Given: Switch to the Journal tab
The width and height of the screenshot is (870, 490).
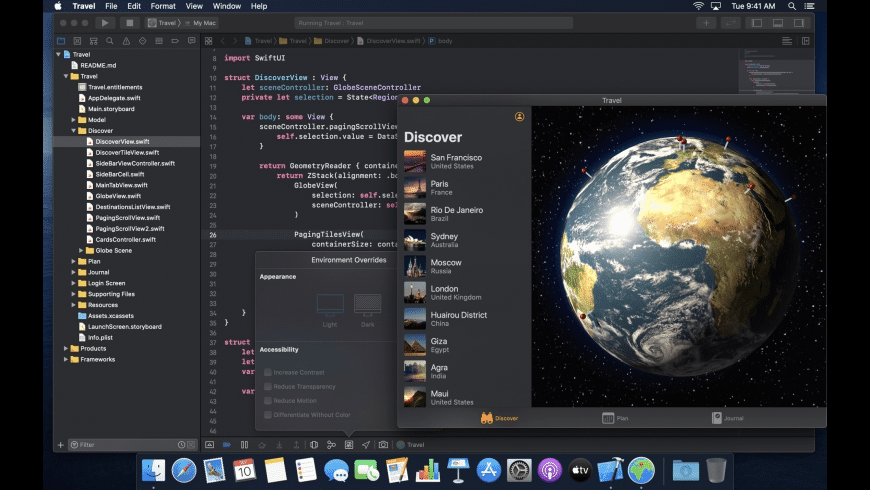Looking at the screenshot, I should 728,418.
